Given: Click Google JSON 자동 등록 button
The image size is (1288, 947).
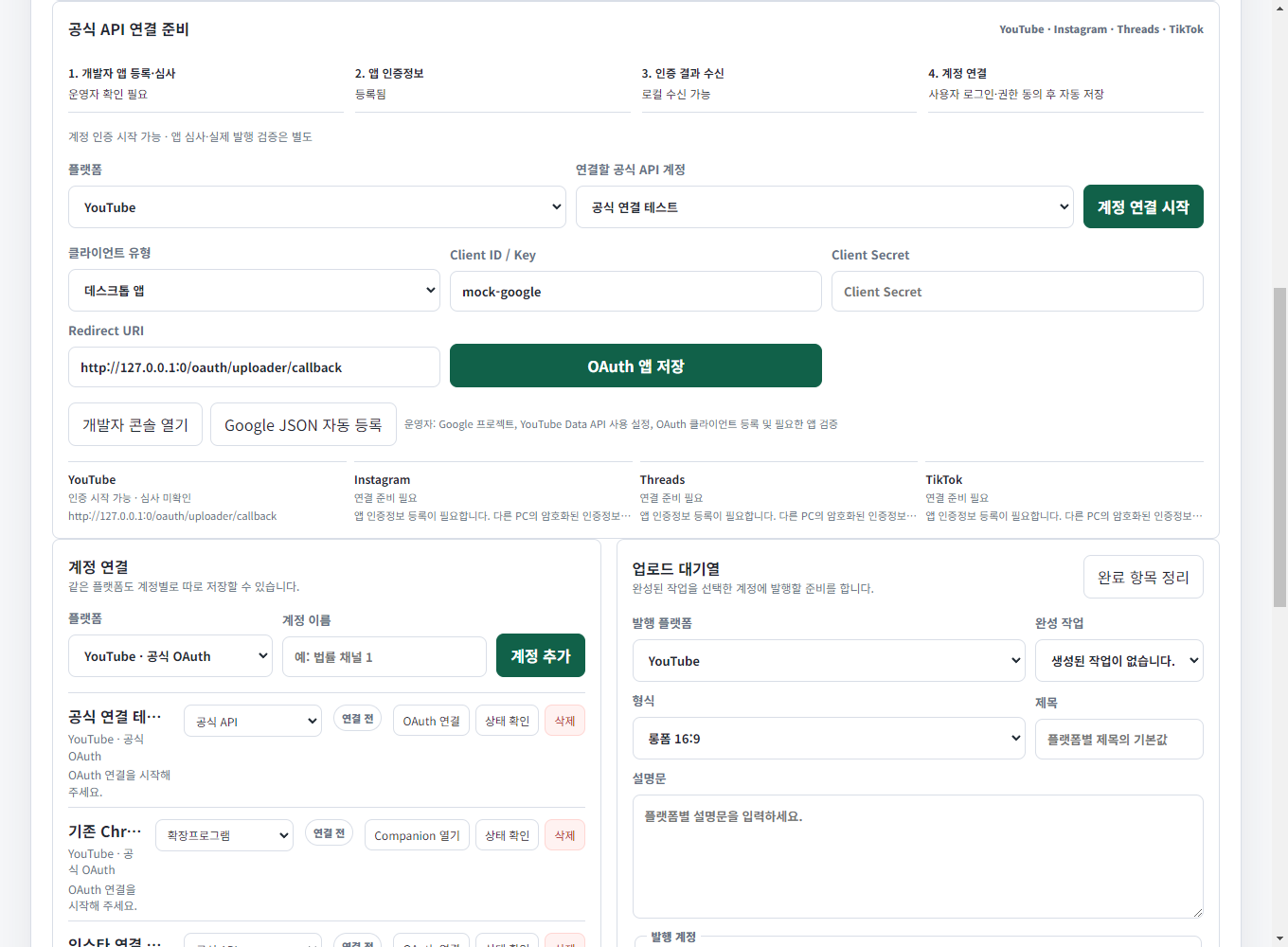Looking at the screenshot, I should click(303, 424).
